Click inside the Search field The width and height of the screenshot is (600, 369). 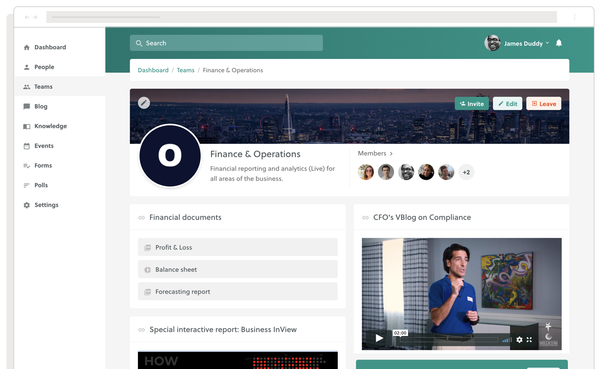[x=226, y=43]
